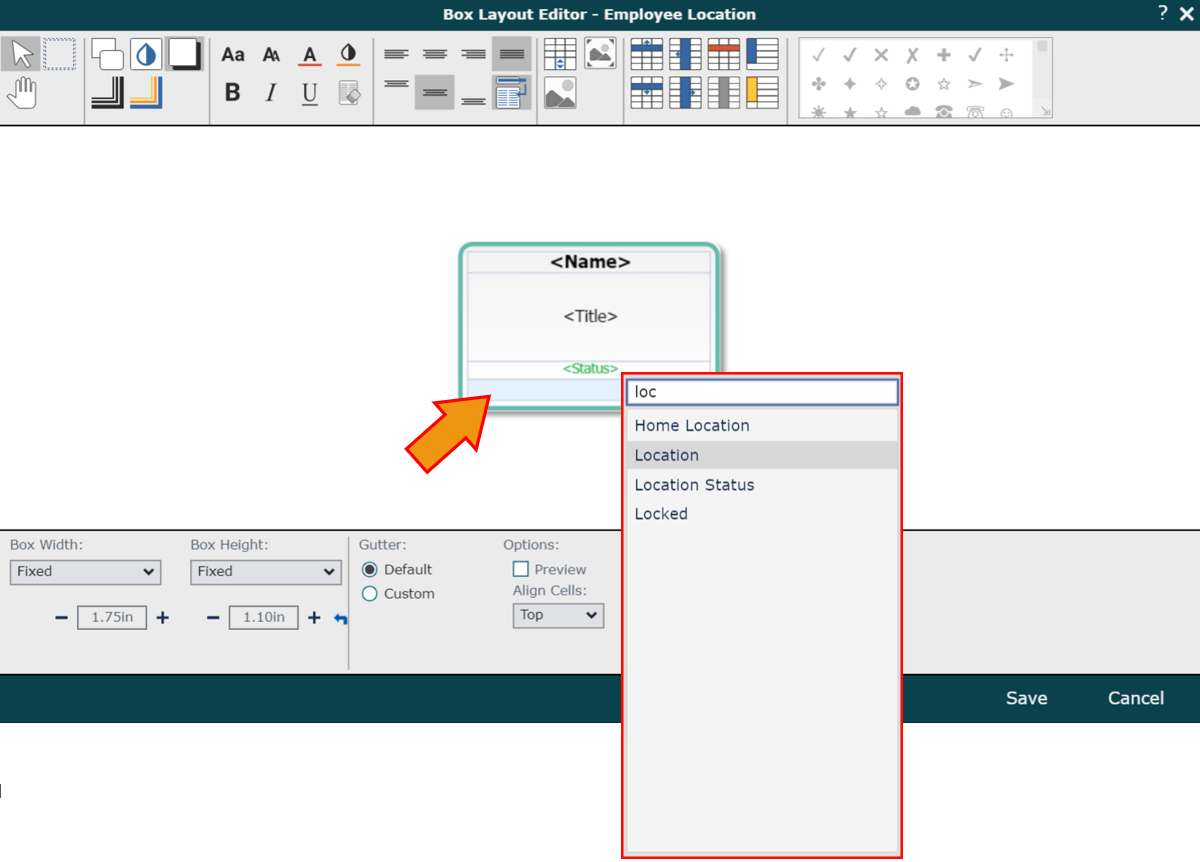Align text left
Screen dimensions: 1200x862
[x=397, y=54]
